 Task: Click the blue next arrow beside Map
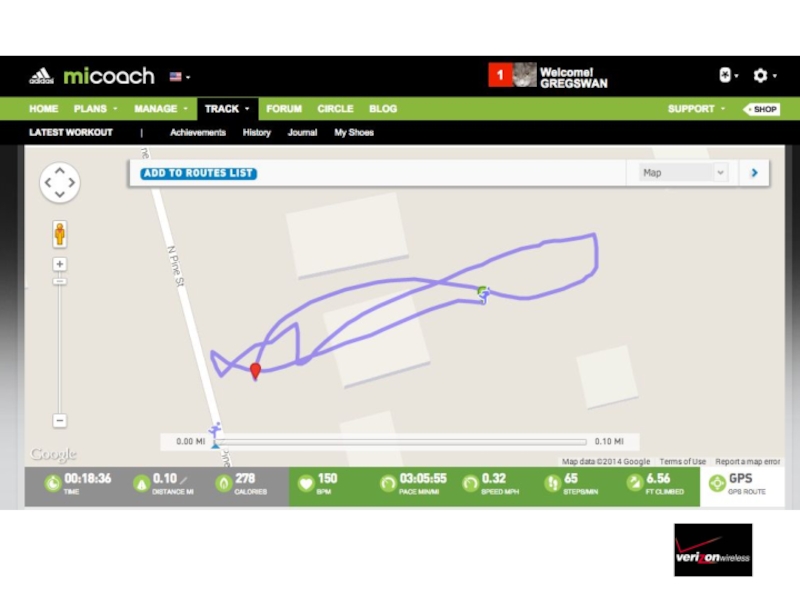(754, 173)
